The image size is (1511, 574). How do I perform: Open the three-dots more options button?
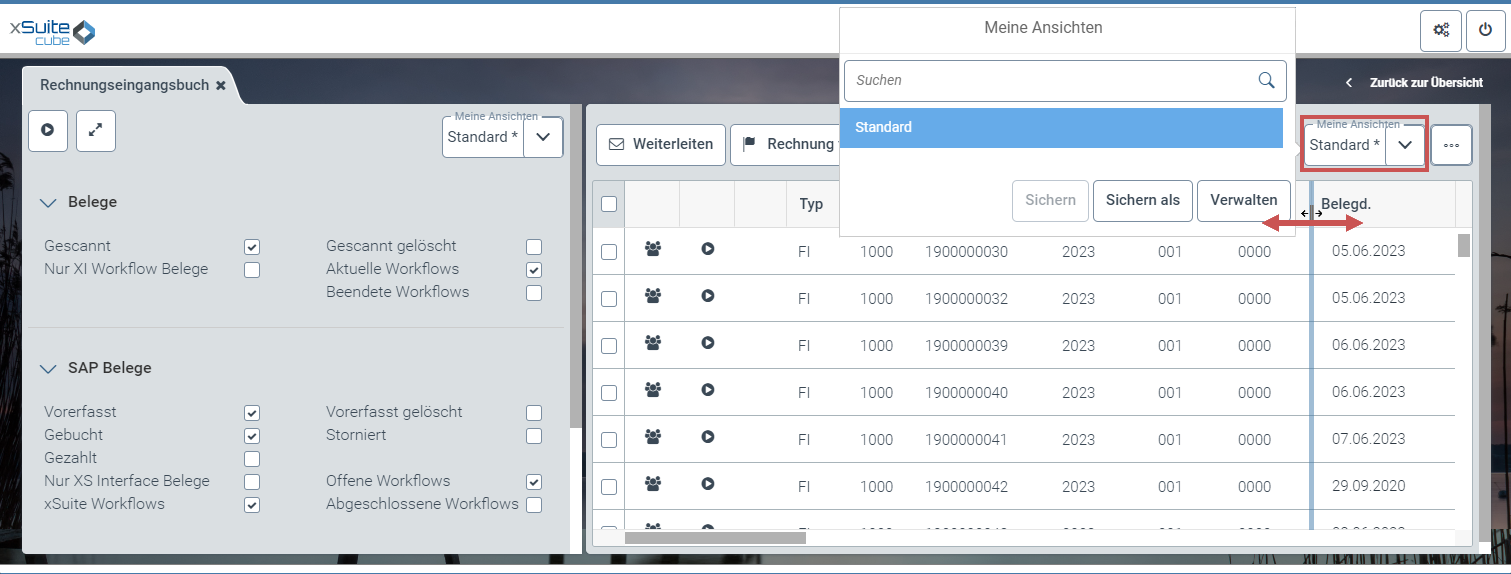coord(1451,145)
